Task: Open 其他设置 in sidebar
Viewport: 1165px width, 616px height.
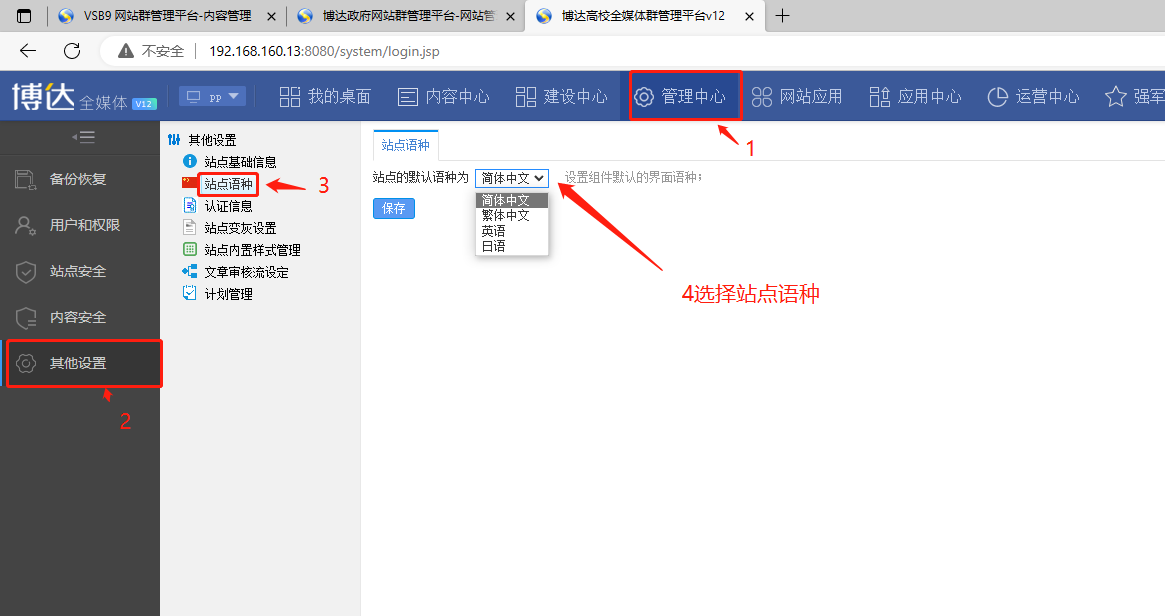Action: pyautogui.click(x=80, y=363)
